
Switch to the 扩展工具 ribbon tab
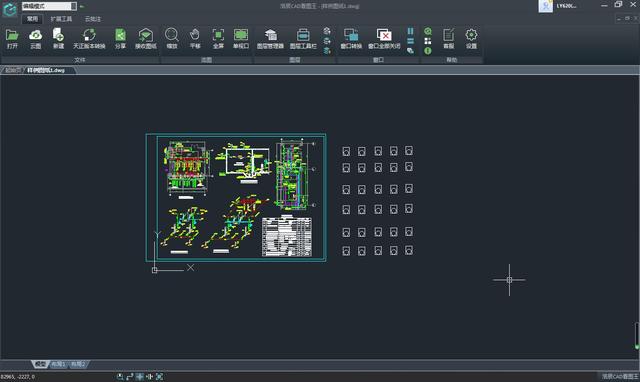[61, 19]
